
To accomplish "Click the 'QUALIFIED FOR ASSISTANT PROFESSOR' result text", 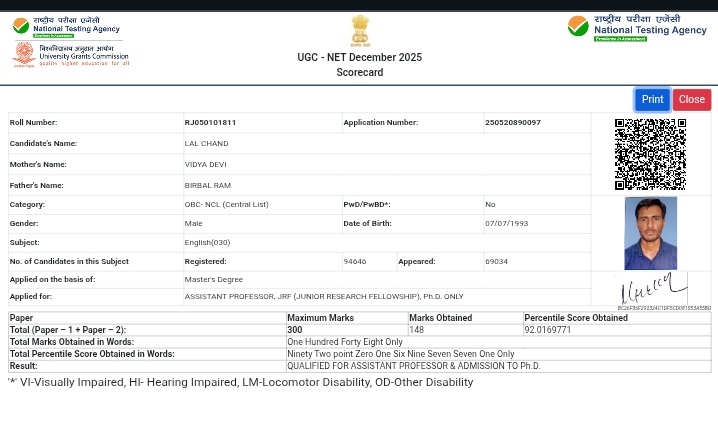I will pos(413,366).
